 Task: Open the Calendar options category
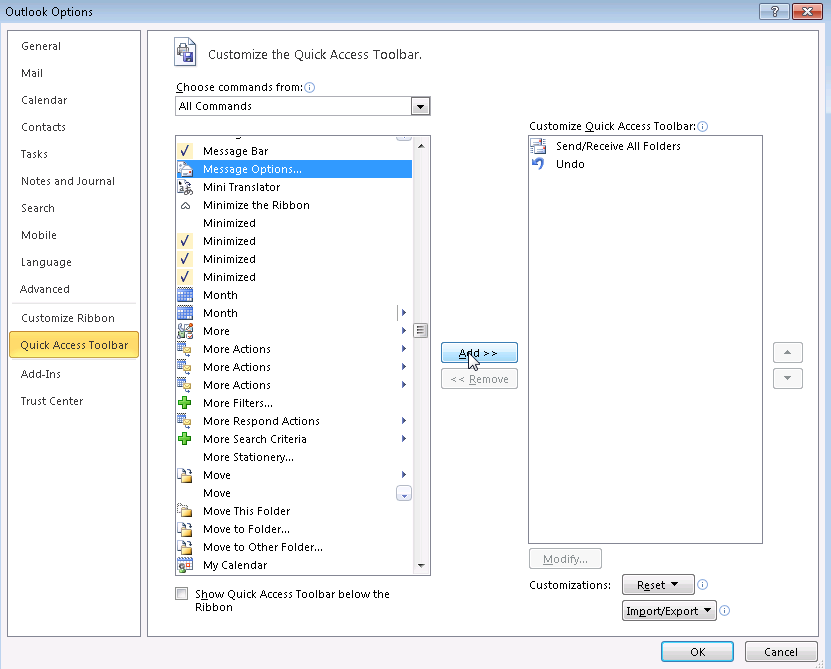point(44,100)
